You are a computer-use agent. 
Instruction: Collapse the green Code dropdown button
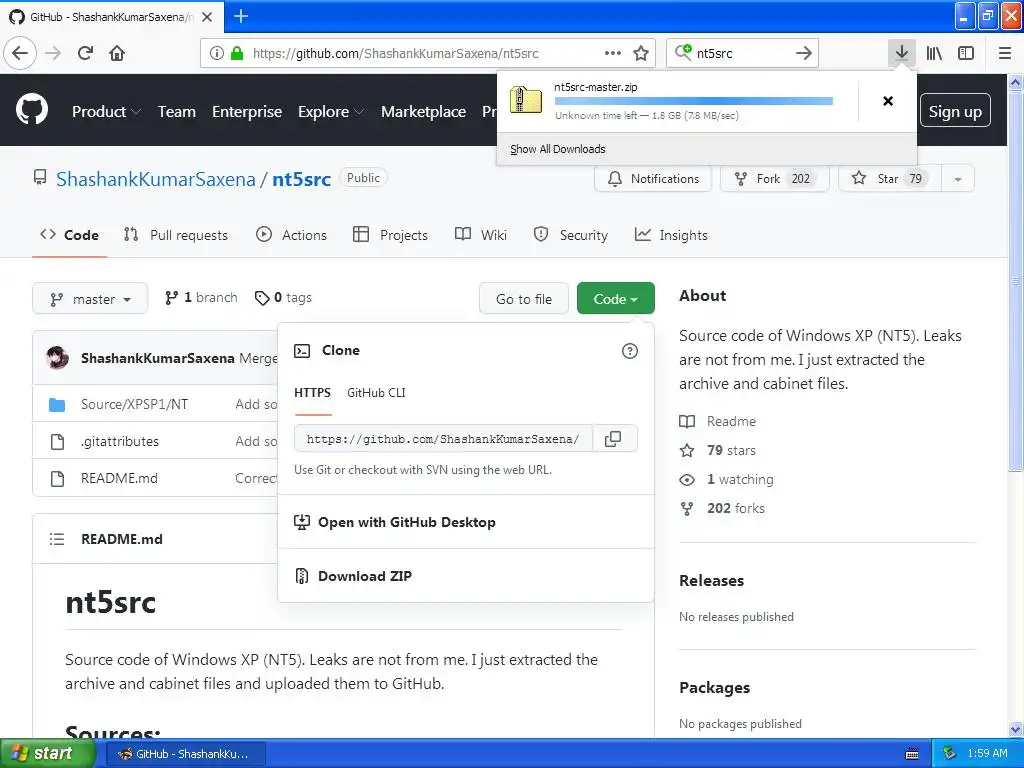615,298
